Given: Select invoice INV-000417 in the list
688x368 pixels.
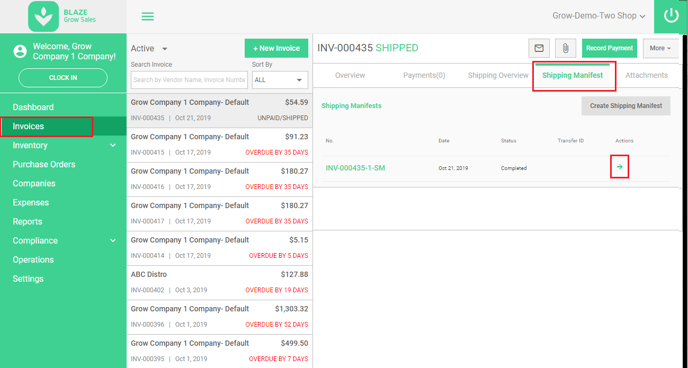Looking at the screenshot, I should [x=219, y=214].
